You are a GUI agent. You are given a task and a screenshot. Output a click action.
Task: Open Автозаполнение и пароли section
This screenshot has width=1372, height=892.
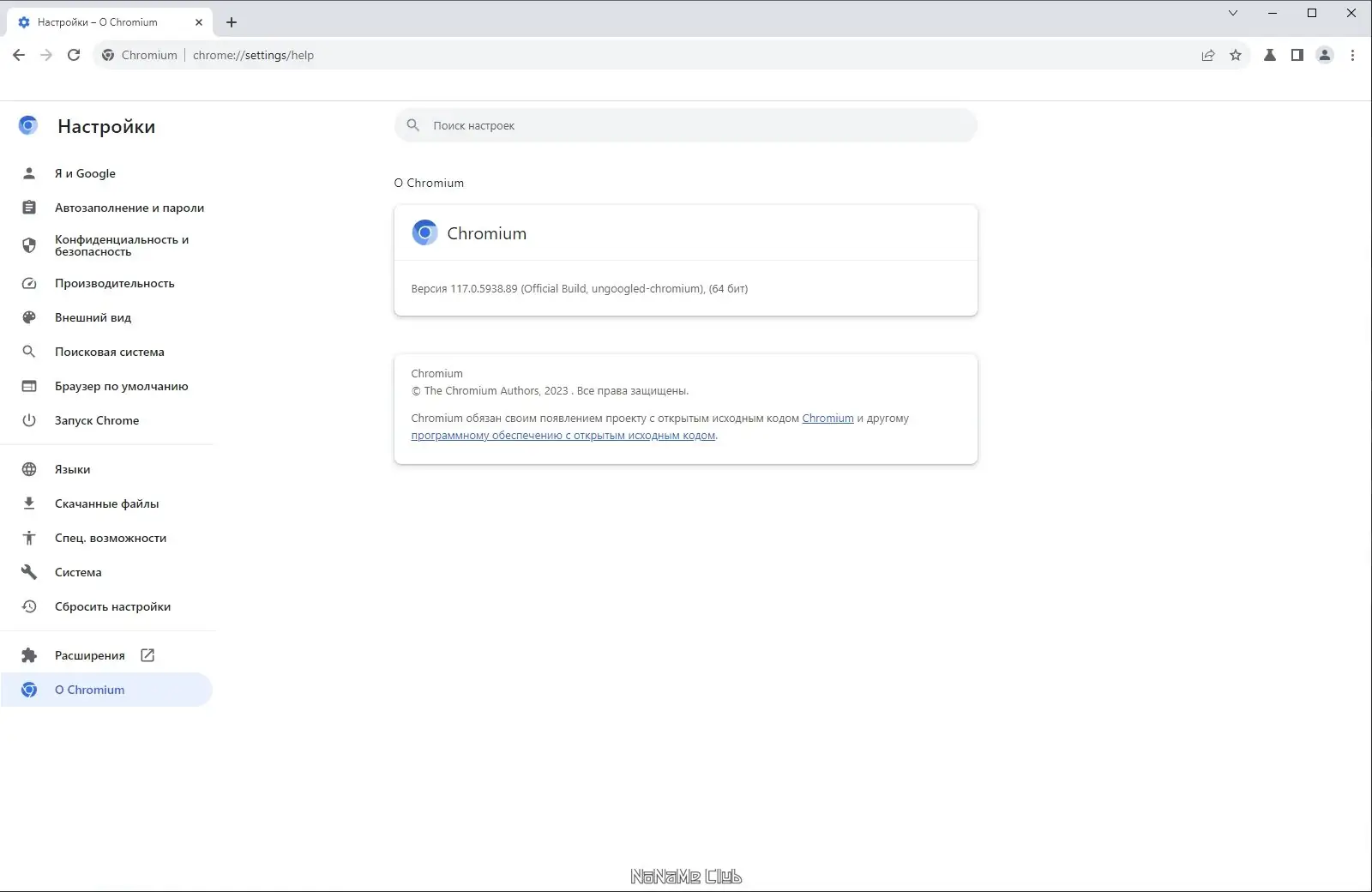[106, 208]
